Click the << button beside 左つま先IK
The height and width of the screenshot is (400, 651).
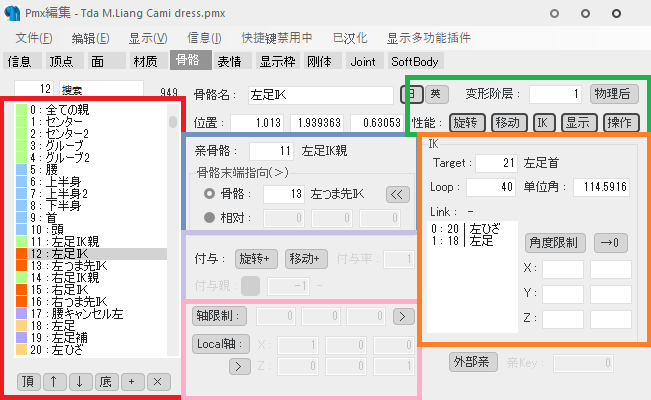coord(397,194)
